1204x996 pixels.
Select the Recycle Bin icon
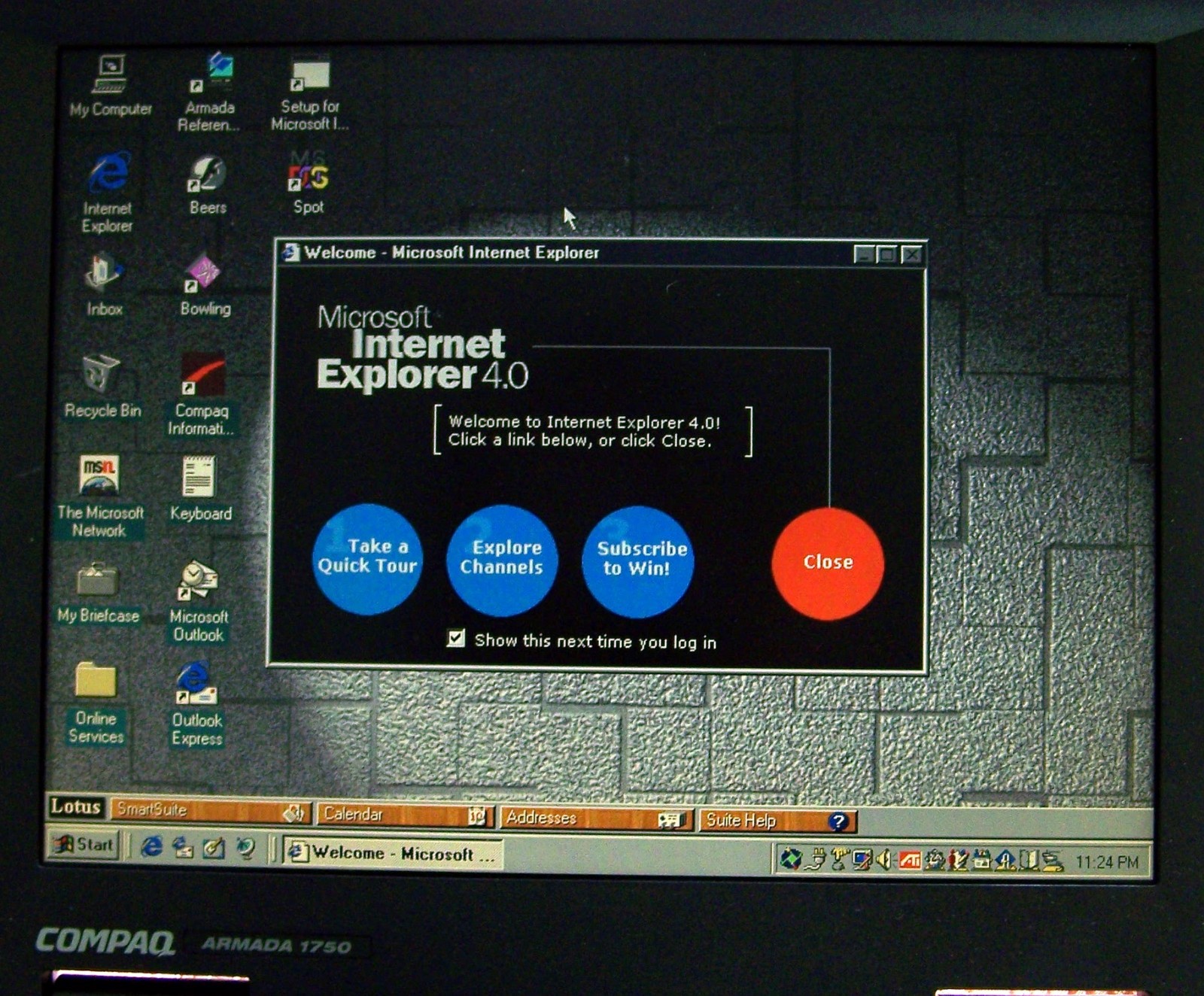point(102,387)
